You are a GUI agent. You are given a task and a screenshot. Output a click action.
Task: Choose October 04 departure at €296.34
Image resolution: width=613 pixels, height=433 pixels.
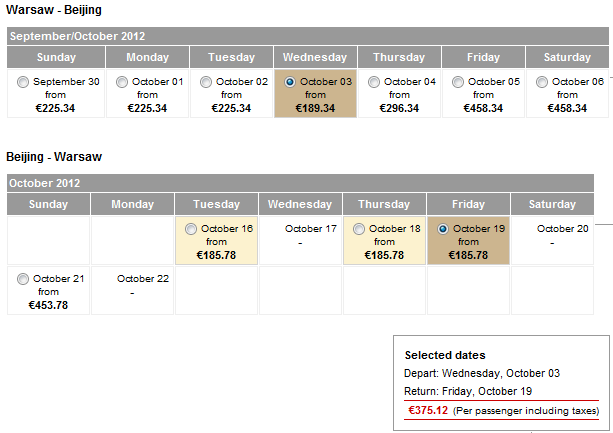click(374, 82)
